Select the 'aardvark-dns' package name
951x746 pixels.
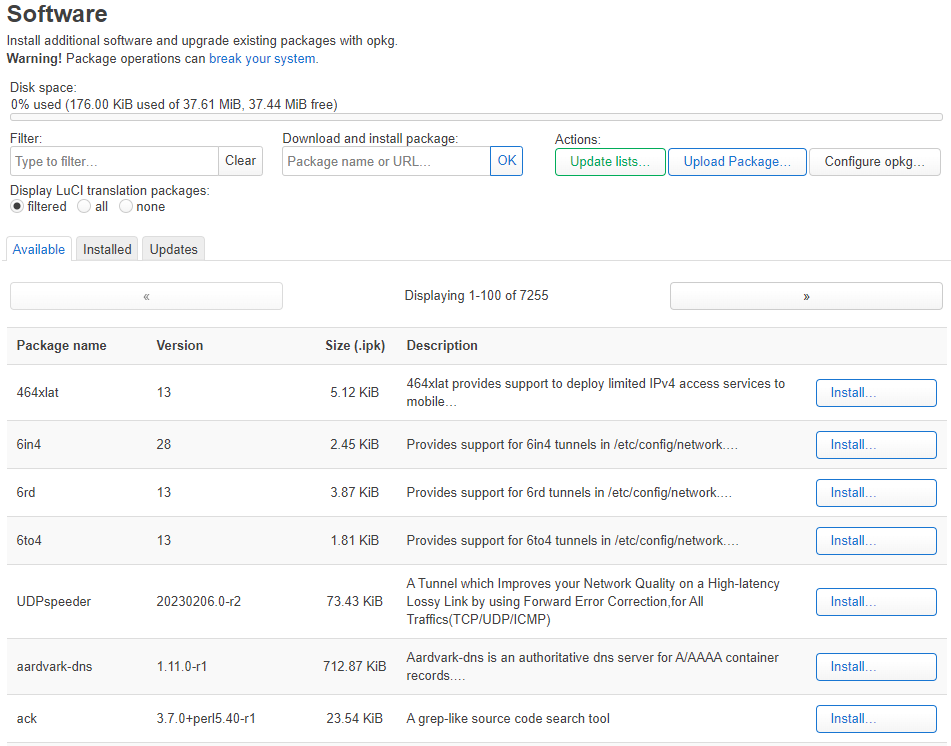(x=55, y=667)
